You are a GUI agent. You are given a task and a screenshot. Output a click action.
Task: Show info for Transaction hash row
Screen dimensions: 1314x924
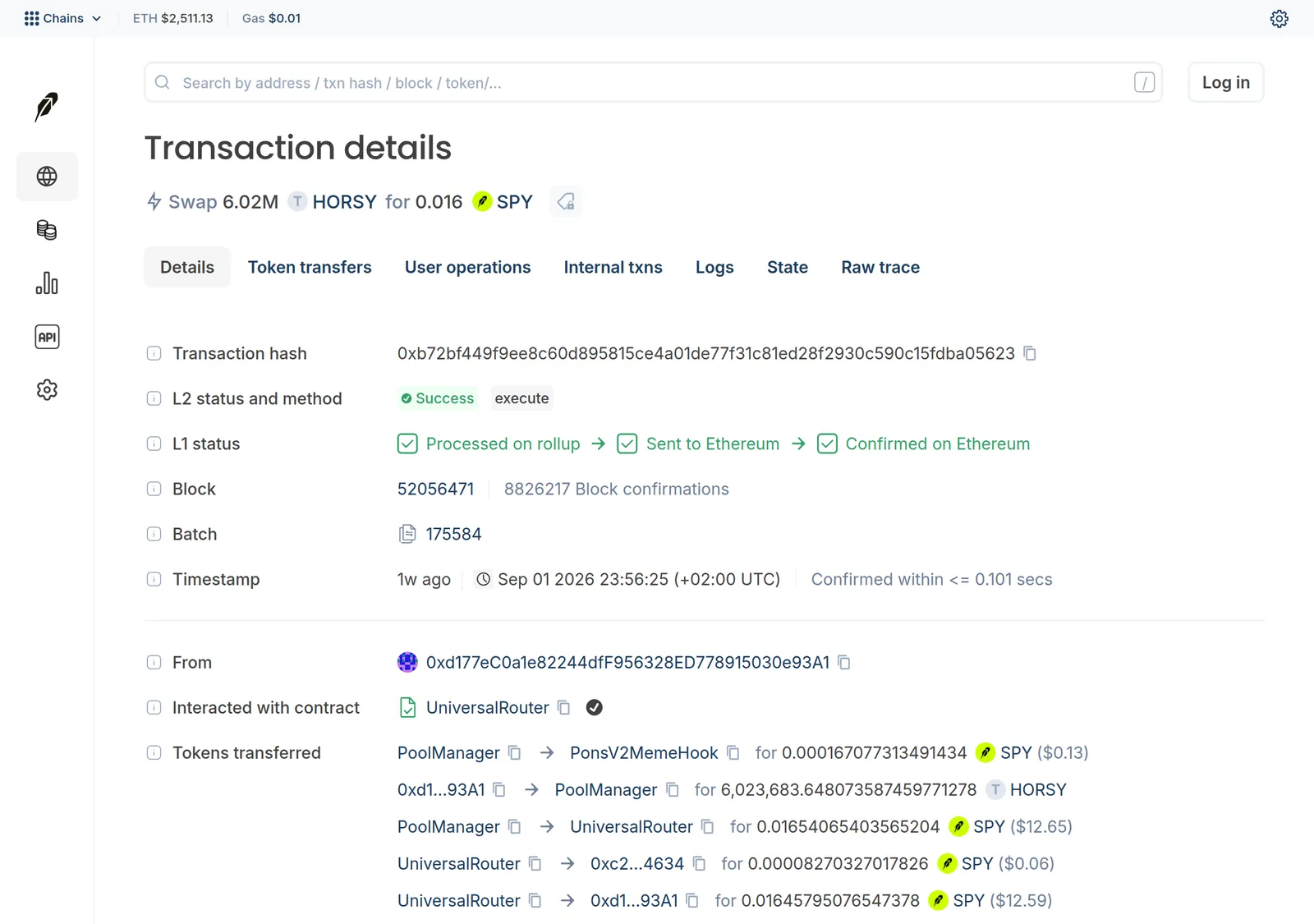154,353
